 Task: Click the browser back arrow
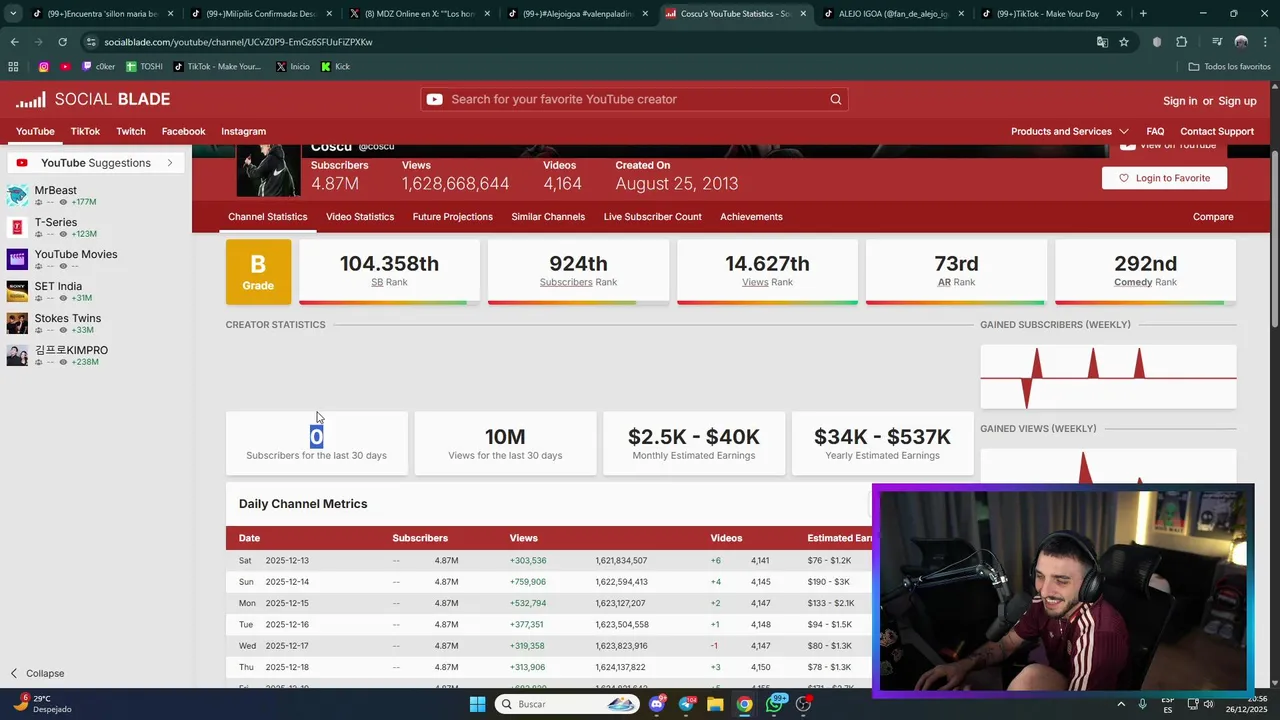(14, 42)
